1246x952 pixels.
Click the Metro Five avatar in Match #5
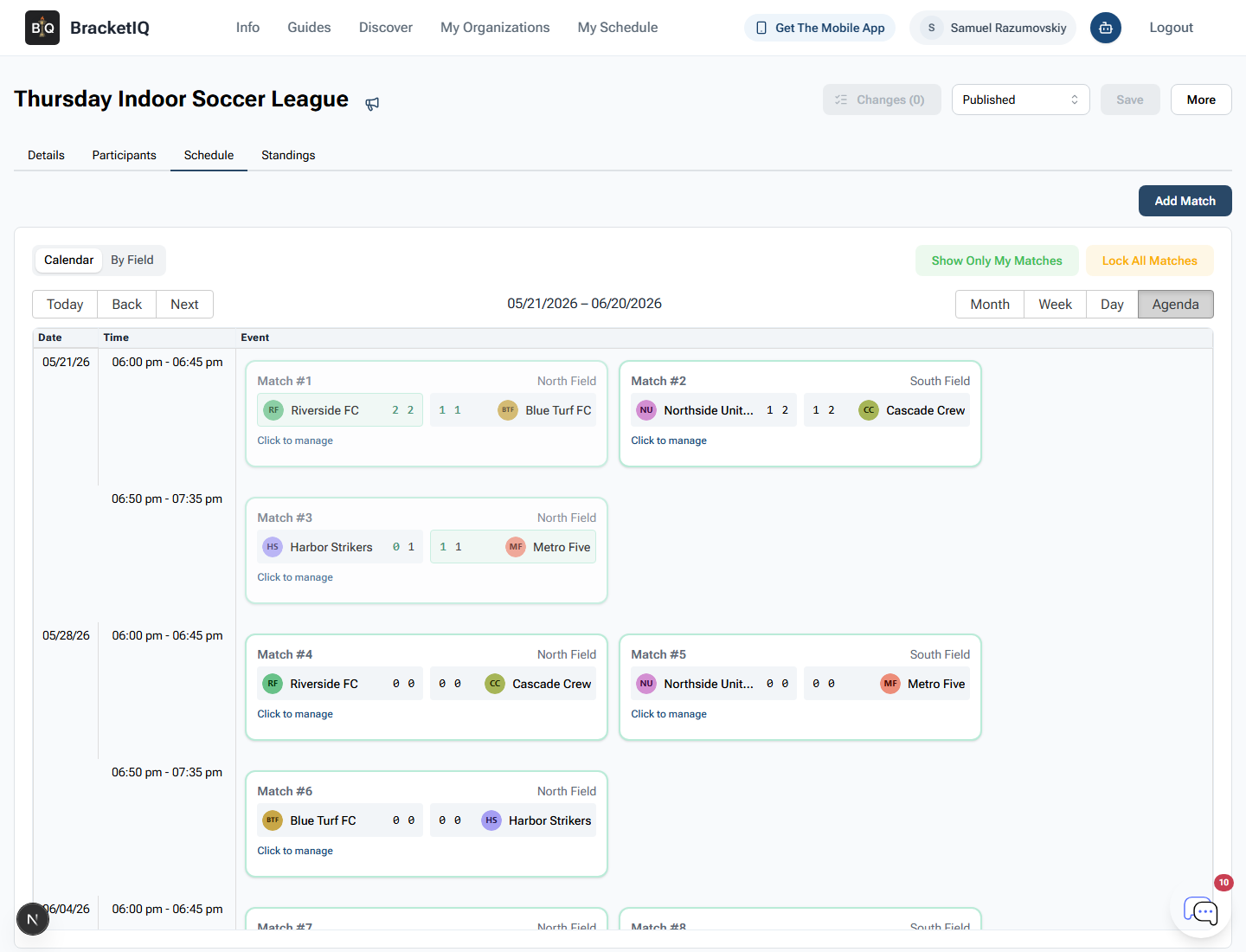[890, 684]
